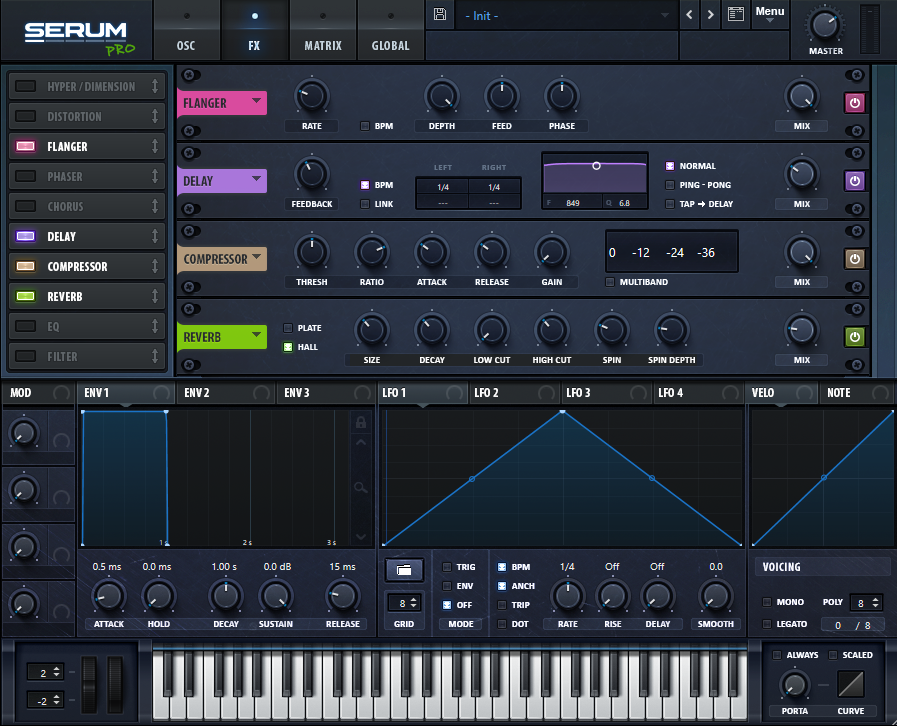Select the PLATE reverb type
Viewport: 897px width, 726px height.
point(288,328)
